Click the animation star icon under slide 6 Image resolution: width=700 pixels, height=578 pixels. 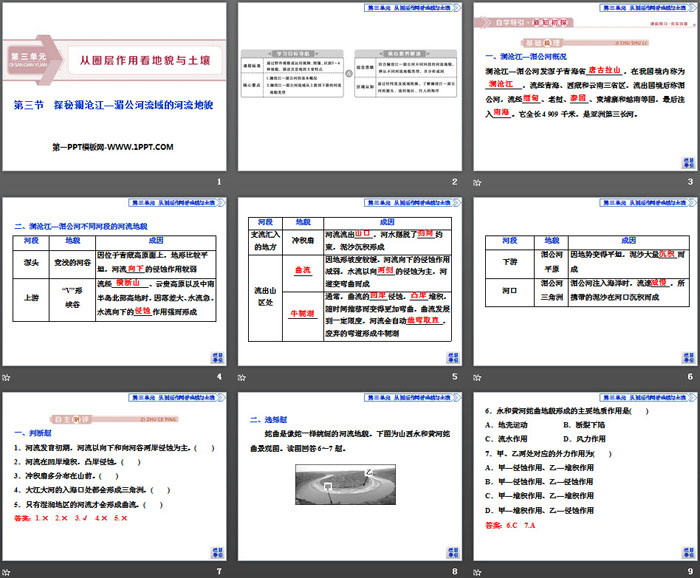point(477,377)
